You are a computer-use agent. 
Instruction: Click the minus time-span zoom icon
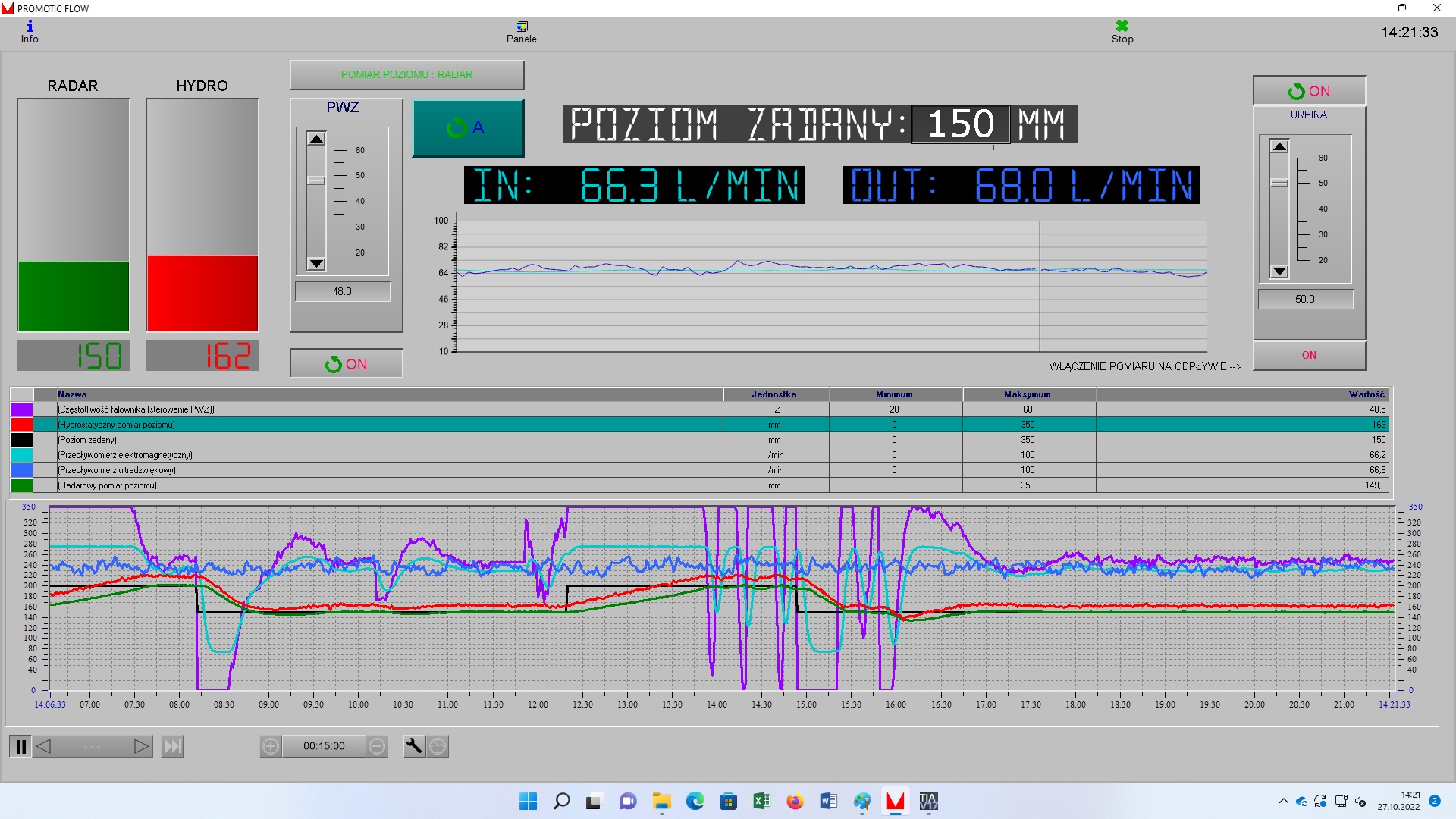click(377, 746)
